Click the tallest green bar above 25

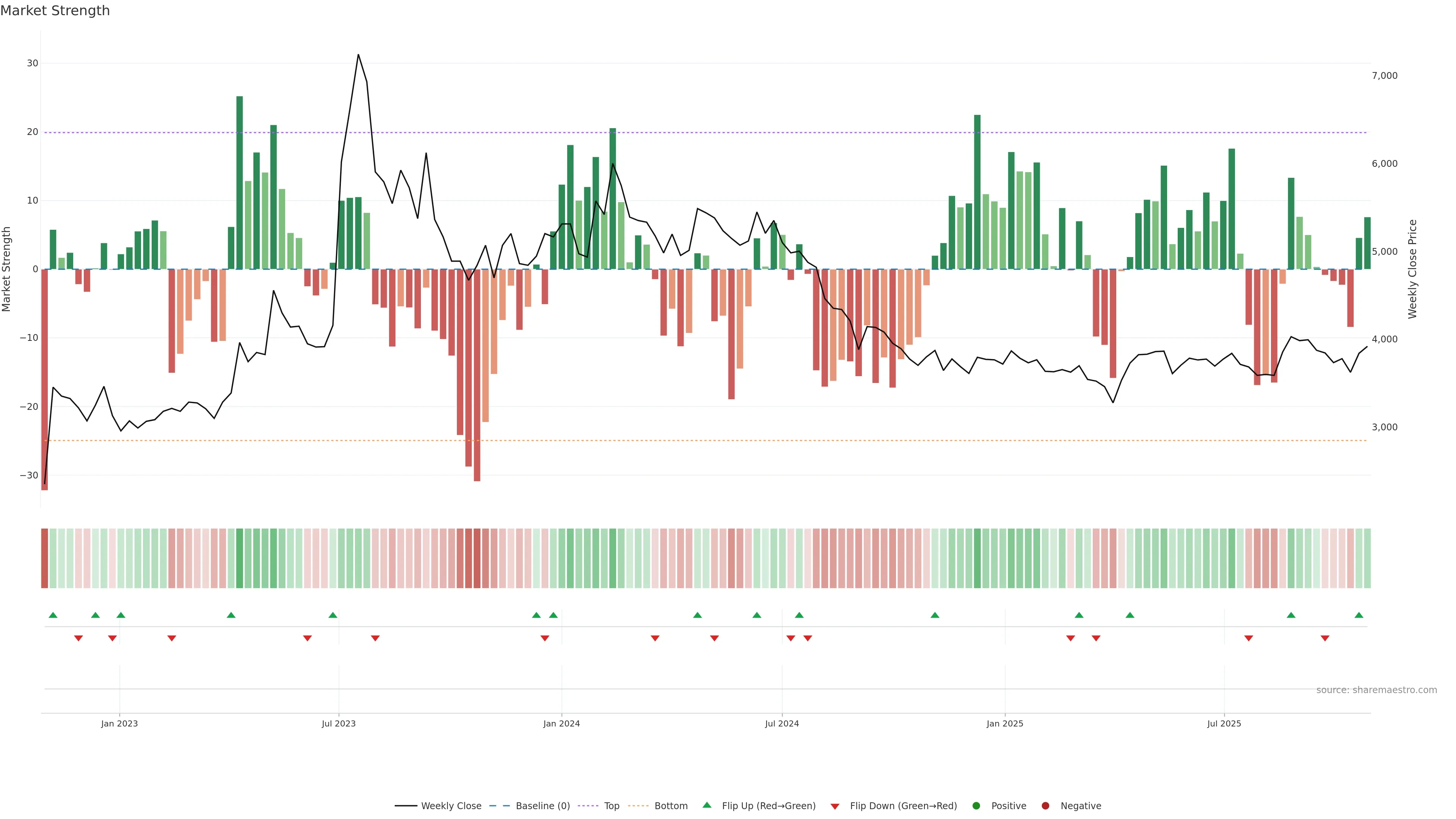tap(240, 181)
